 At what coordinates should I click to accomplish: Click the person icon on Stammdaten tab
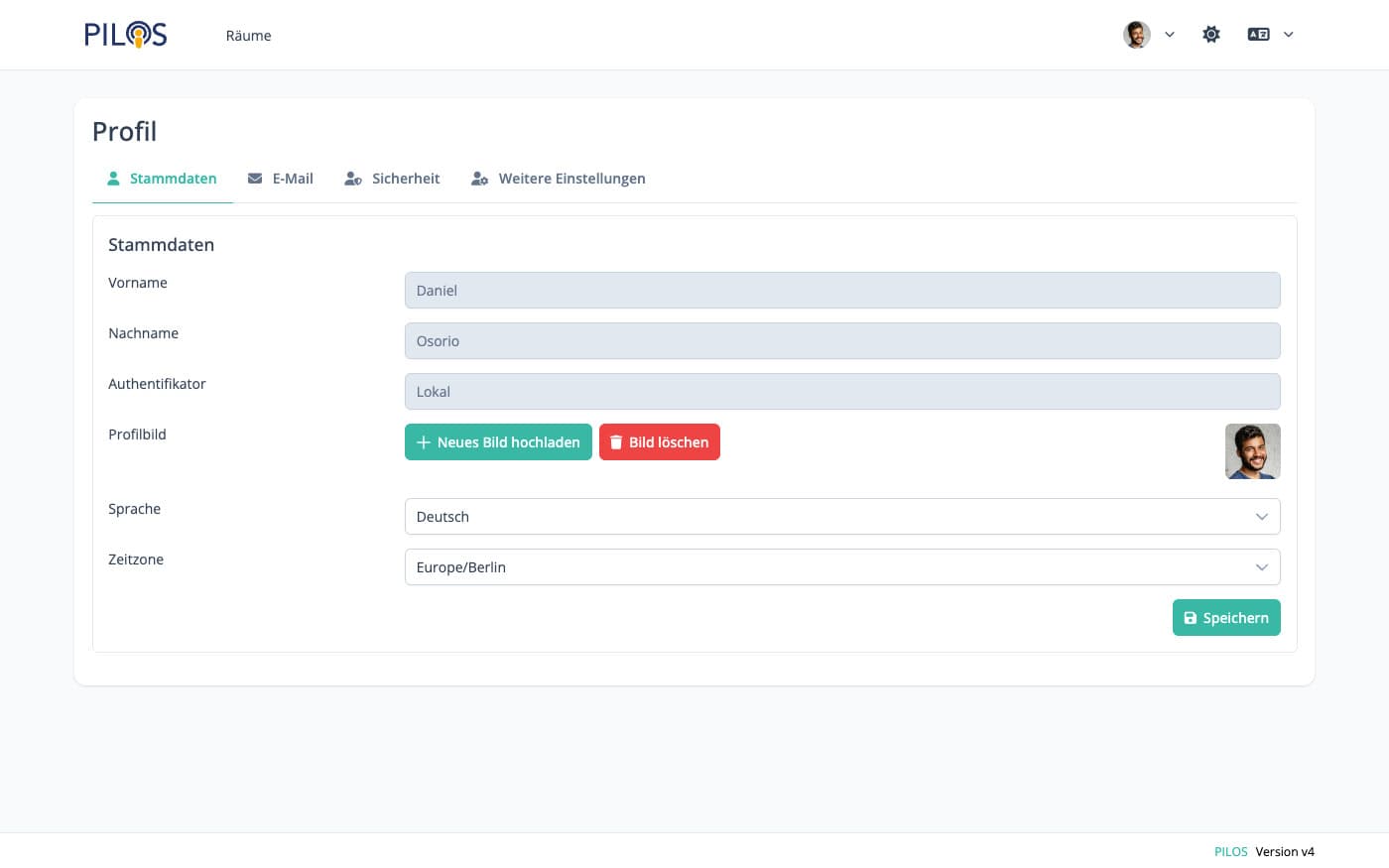tap(113, 179)
